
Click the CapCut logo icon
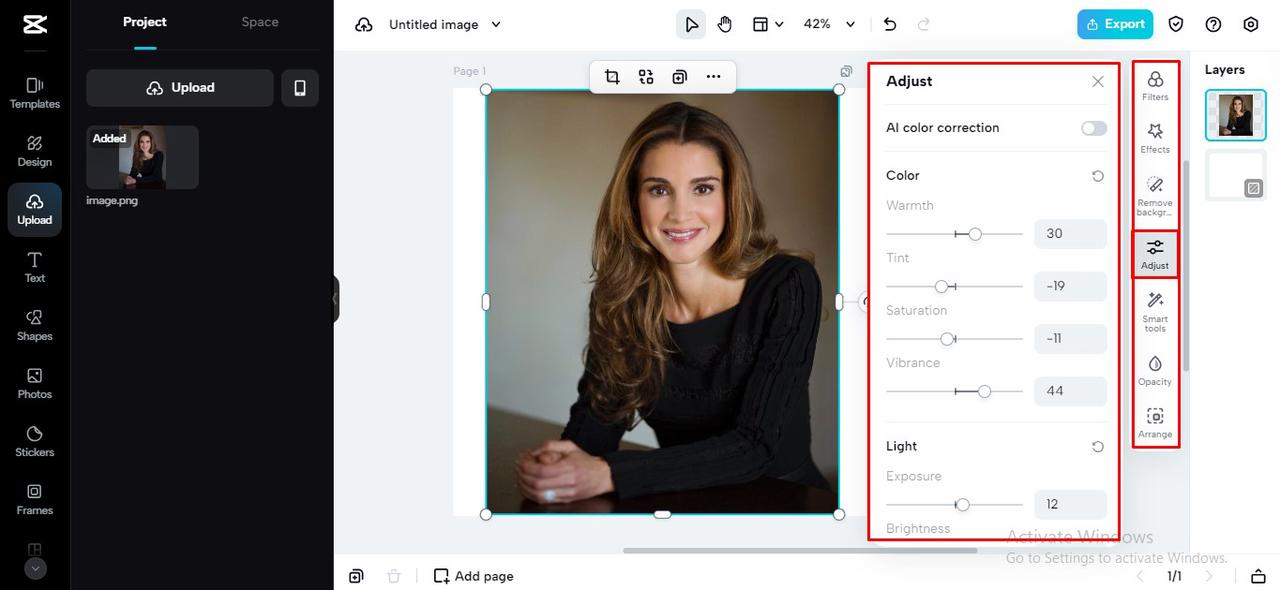[34, 25]
